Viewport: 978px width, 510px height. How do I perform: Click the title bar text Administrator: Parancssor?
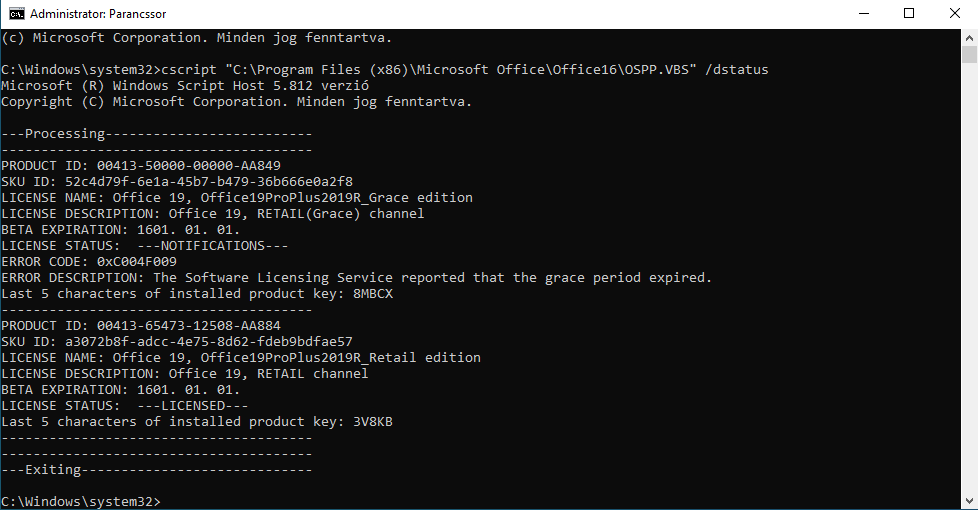pyautogui.click(x=98, y=14)
